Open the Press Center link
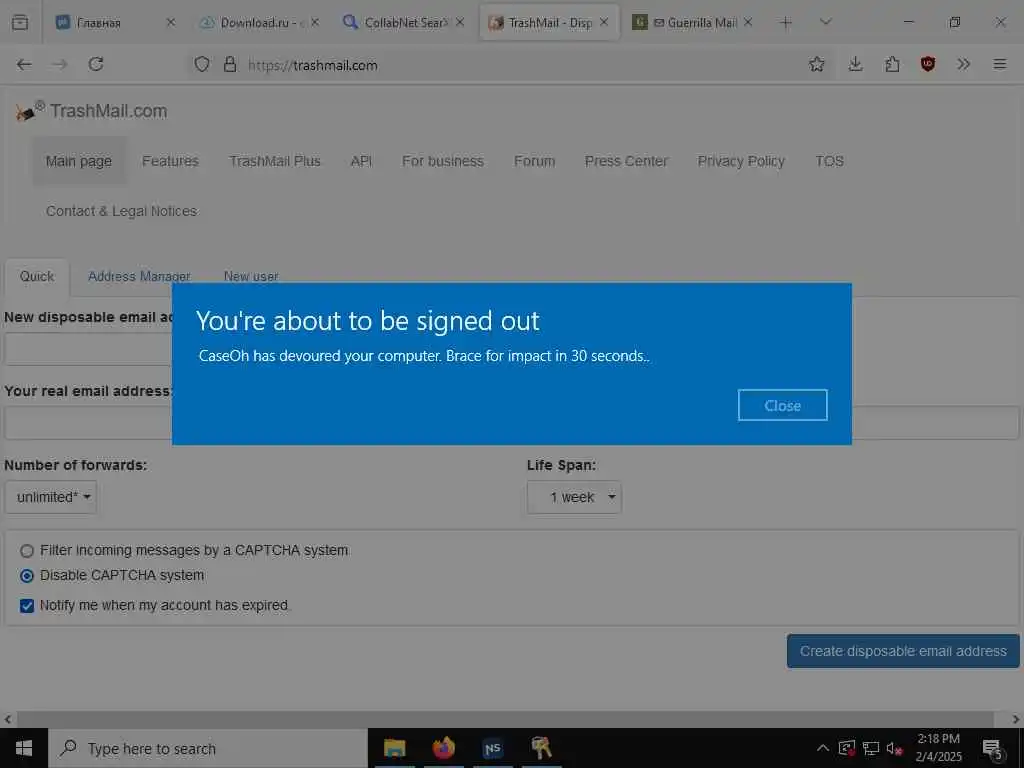1024x768 pixels. click(626, 161)
